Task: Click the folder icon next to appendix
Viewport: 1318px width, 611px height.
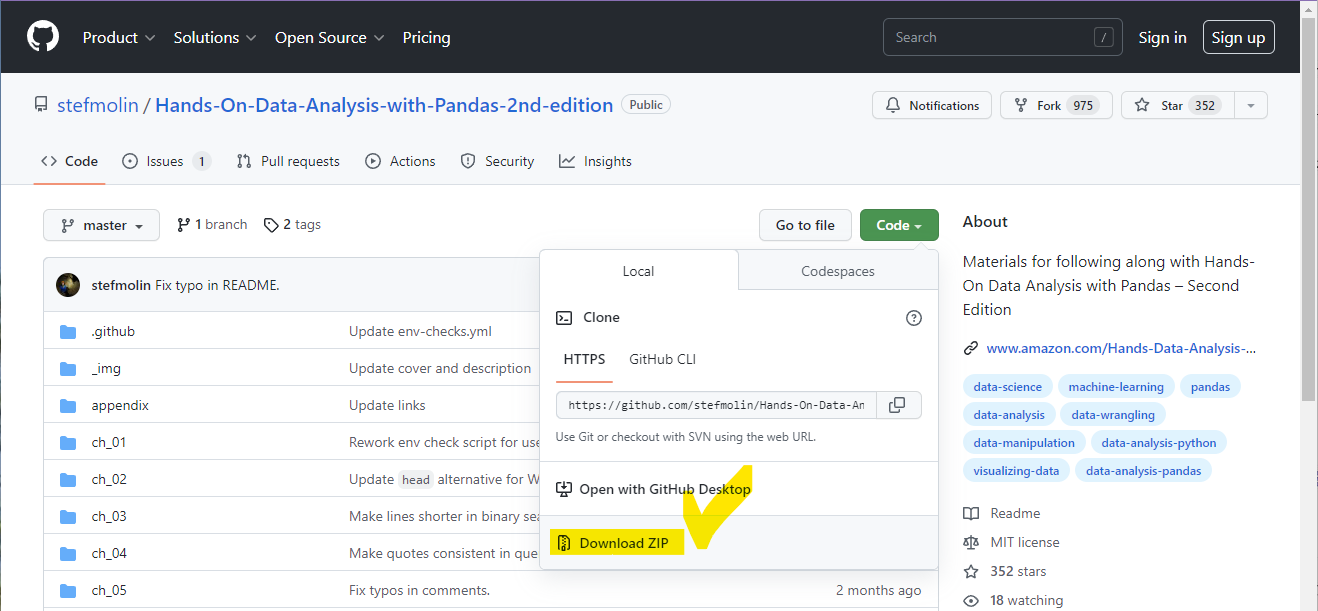Action: coord(68,405)
